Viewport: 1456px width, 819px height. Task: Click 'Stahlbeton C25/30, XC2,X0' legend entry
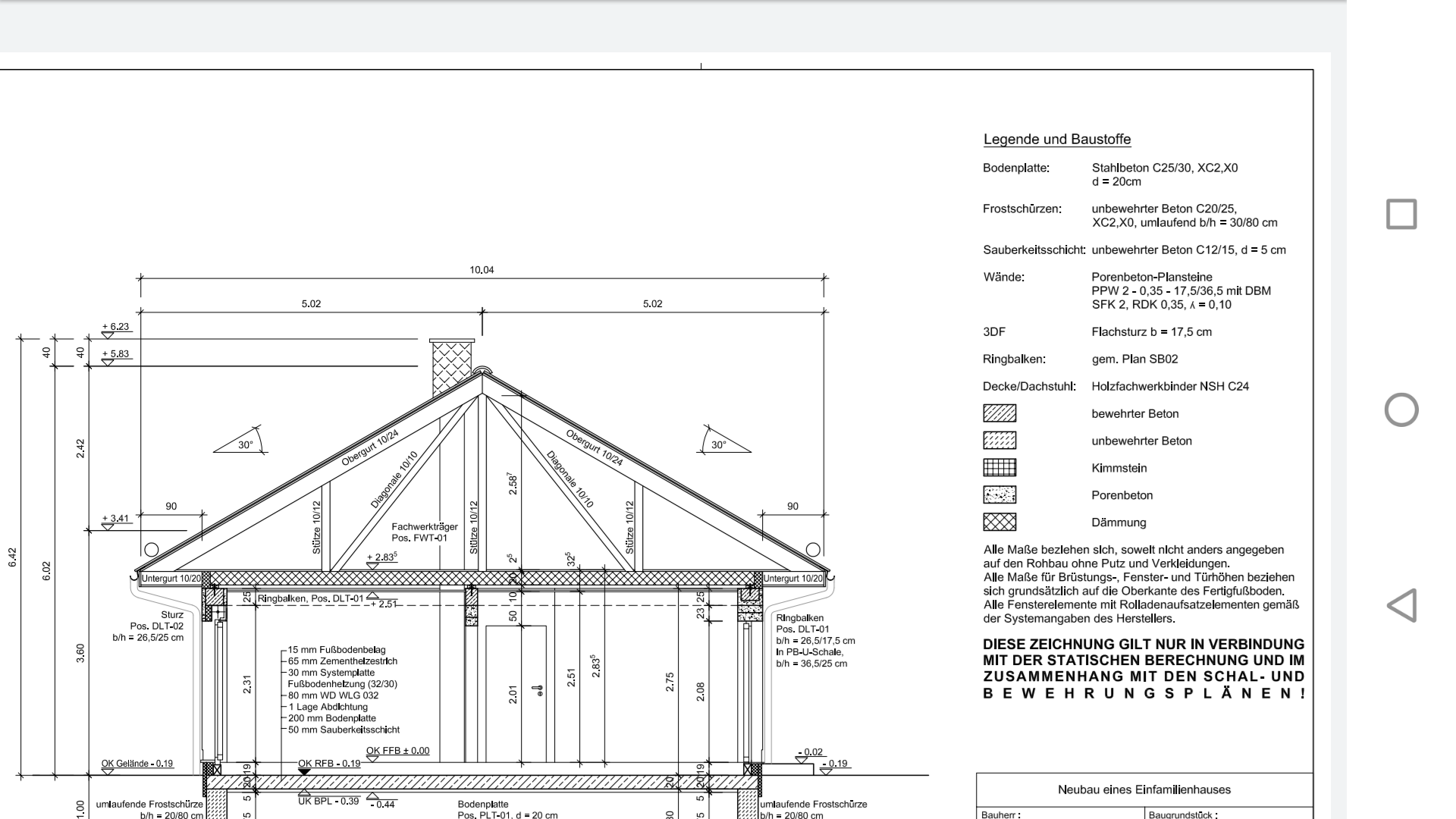tap(1165, 168)
